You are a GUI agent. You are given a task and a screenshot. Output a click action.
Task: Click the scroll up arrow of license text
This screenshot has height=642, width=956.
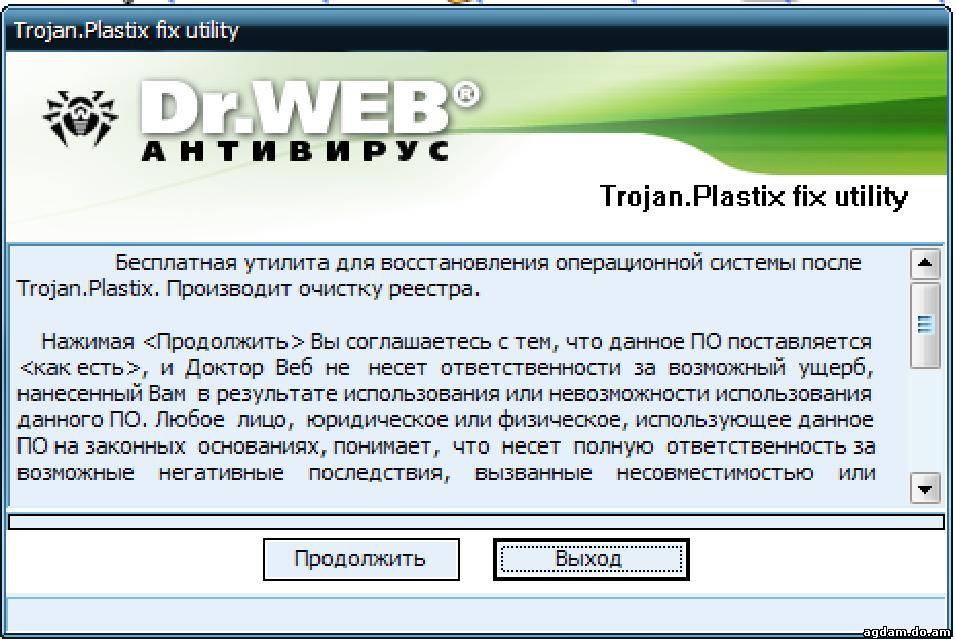click(925, 264)
